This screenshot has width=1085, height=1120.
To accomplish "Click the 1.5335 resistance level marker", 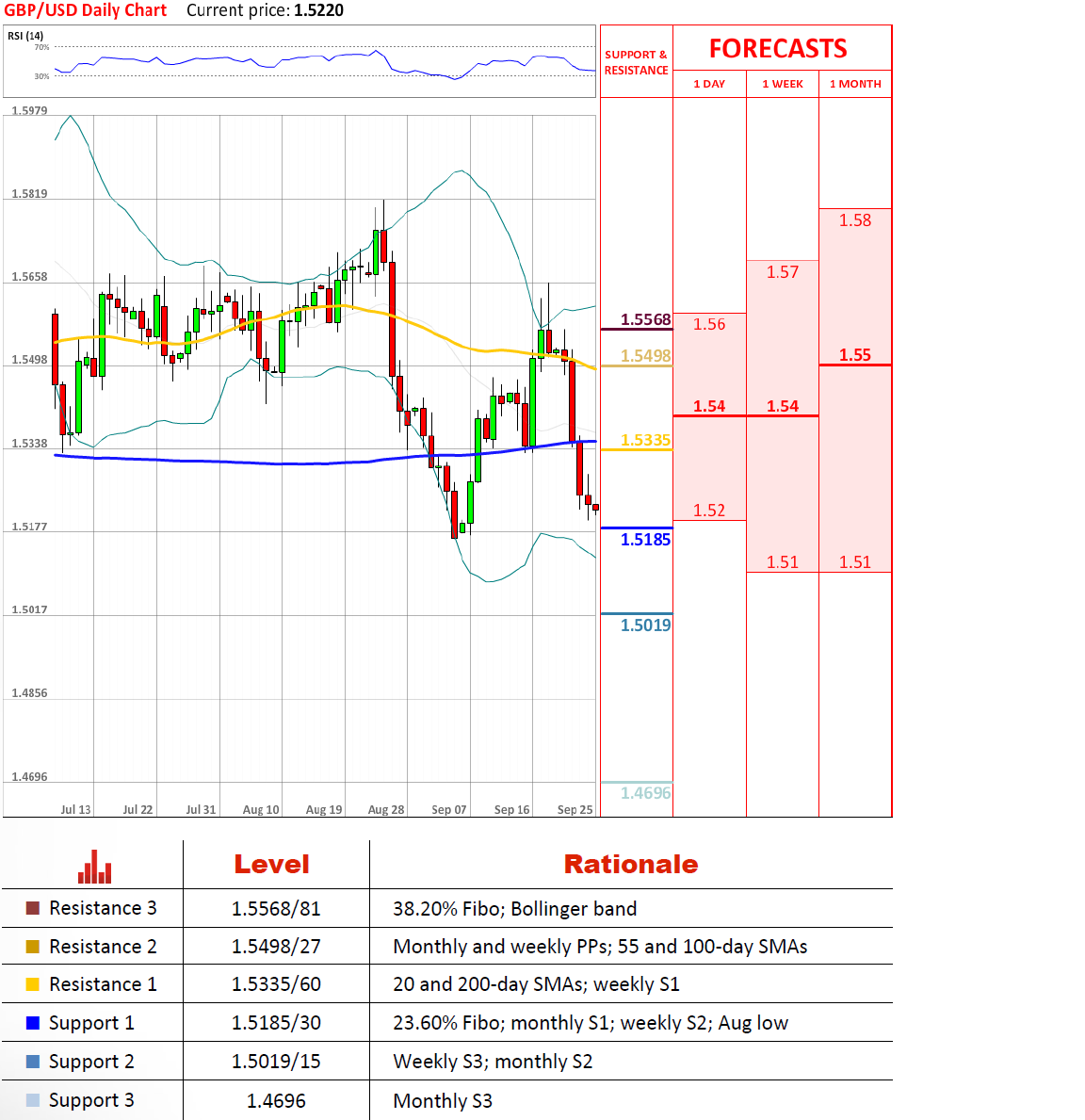I will 645,440.
